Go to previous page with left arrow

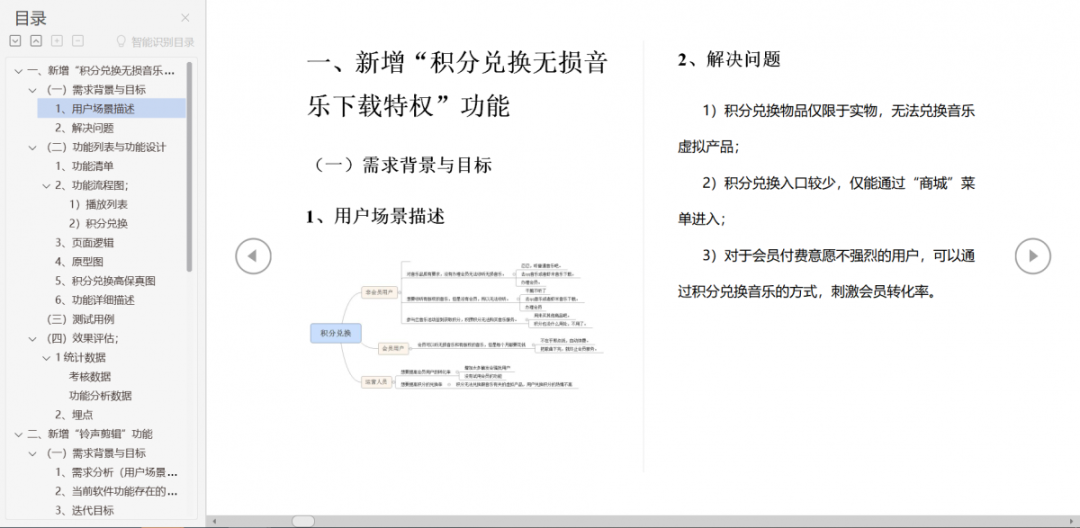click(x=253, y=256)
